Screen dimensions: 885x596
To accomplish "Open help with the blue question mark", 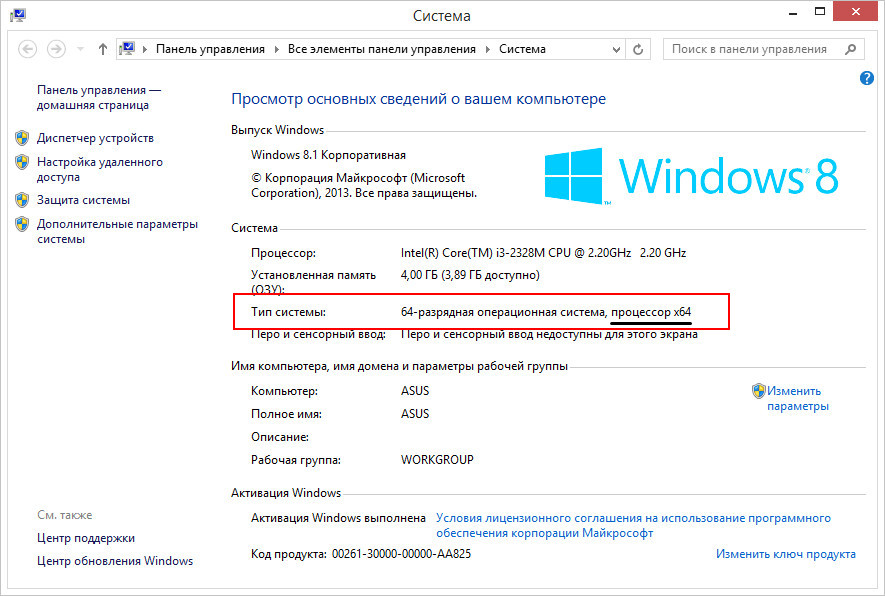I will point(866,78).
